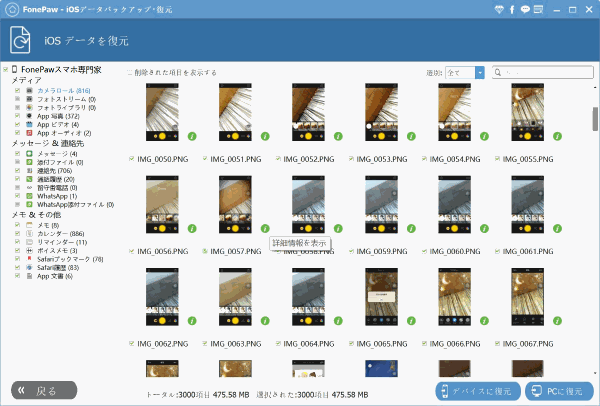600x406 pixels.
Task: Toggle the App 写真 (372) checkbox
Action: click(x=17, y=116)
